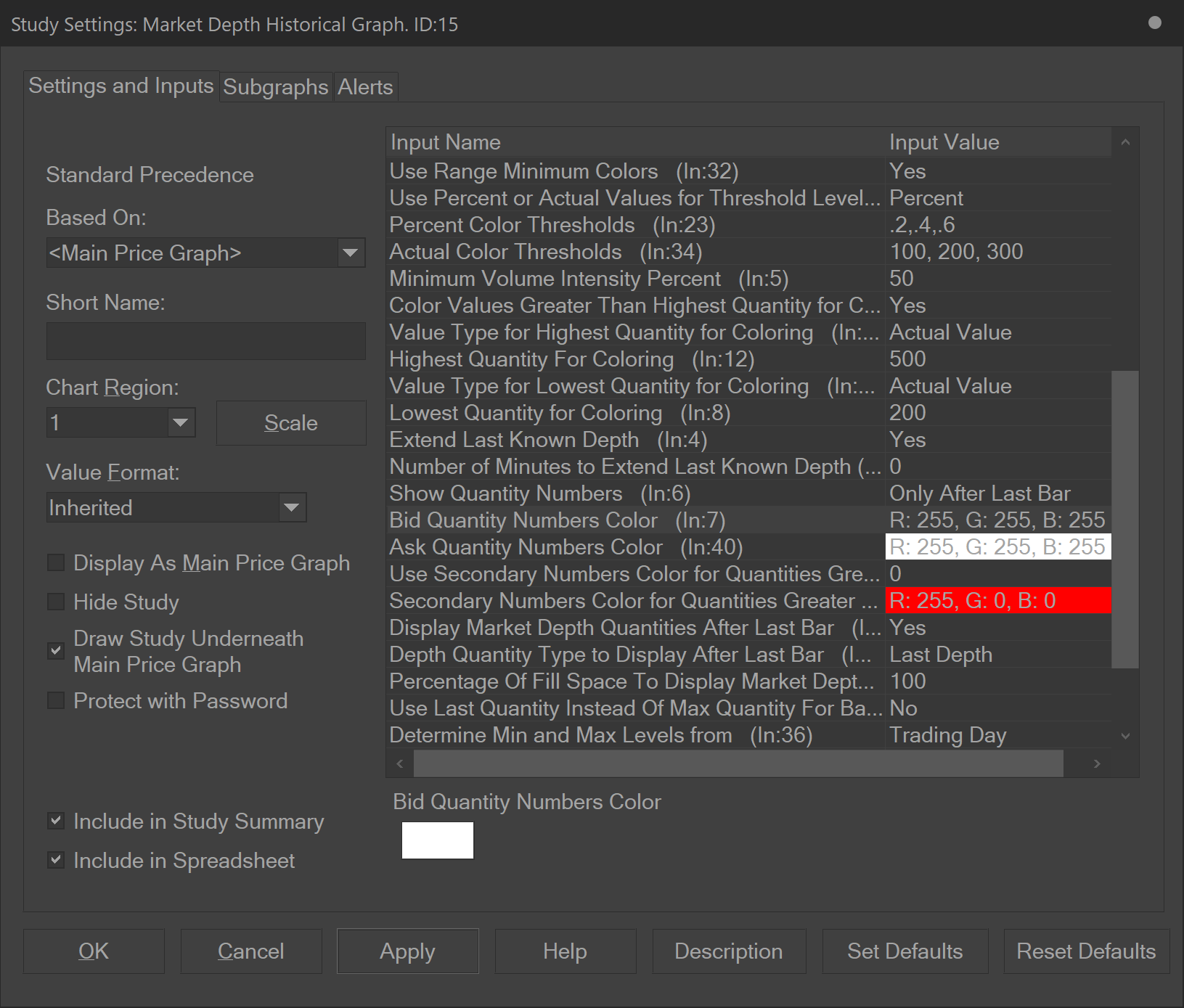Click the Set Defaults button

coord(905,951)
